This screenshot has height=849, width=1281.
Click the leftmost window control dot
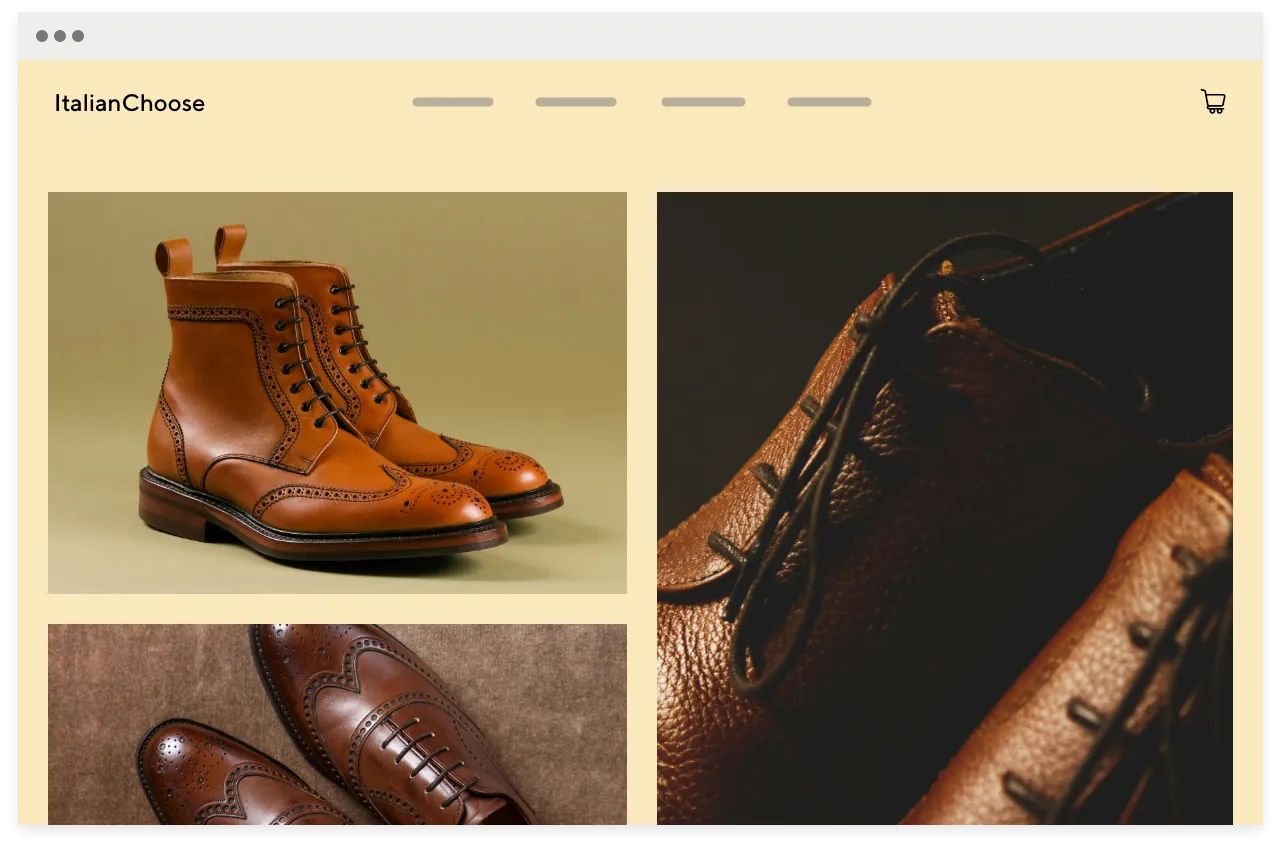point(41,35)
